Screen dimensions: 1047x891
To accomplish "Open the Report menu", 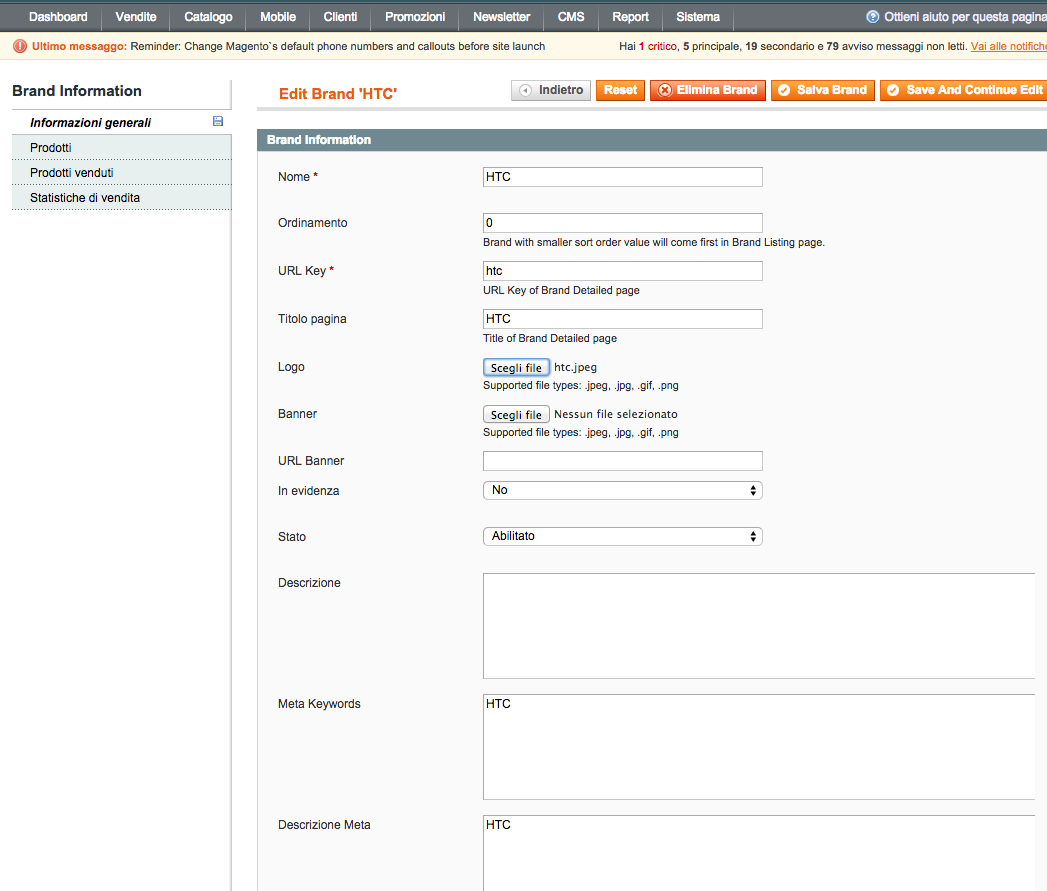I will coord(630,17).
